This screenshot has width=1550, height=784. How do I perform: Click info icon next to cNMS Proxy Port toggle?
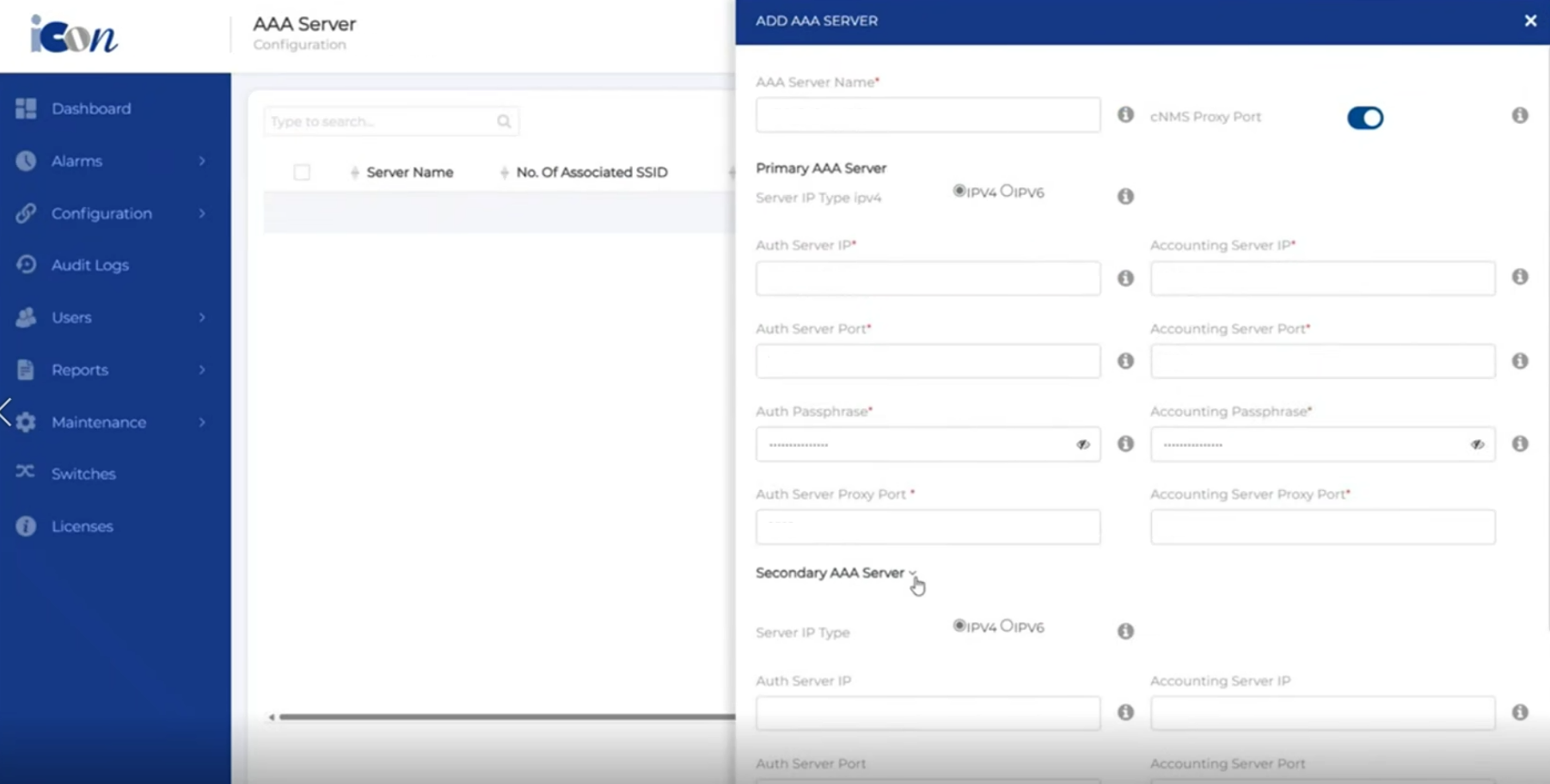[x=1520, y=116]
